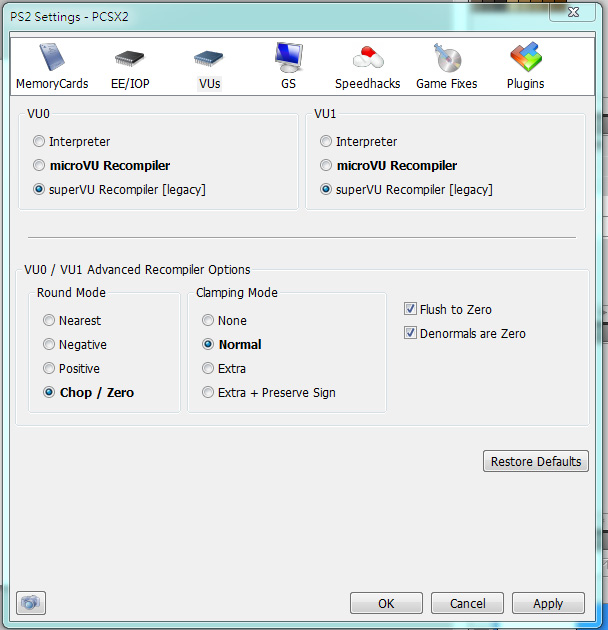Click the Restore Defaults button
This screenshot has height=630, width=608.
click(536, 461)
